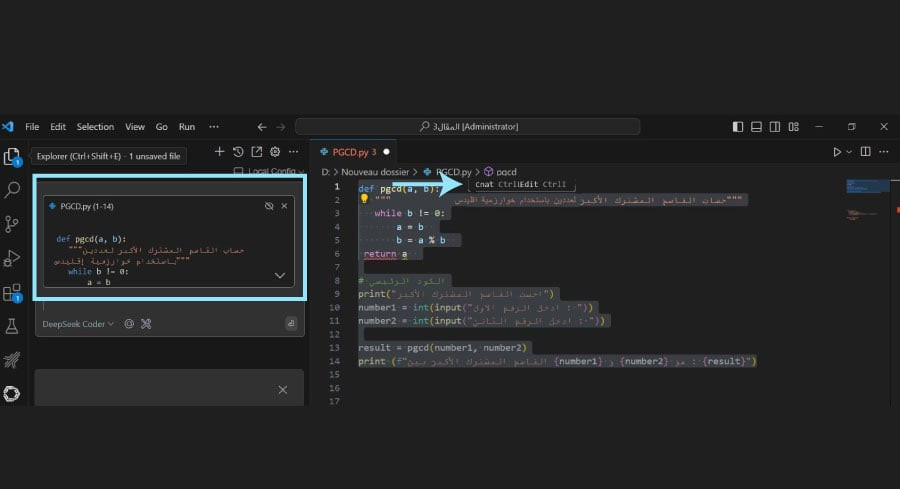Click the VS Code logo icon
This screenshot has width=900, height=489.
(x=8, y=127)
